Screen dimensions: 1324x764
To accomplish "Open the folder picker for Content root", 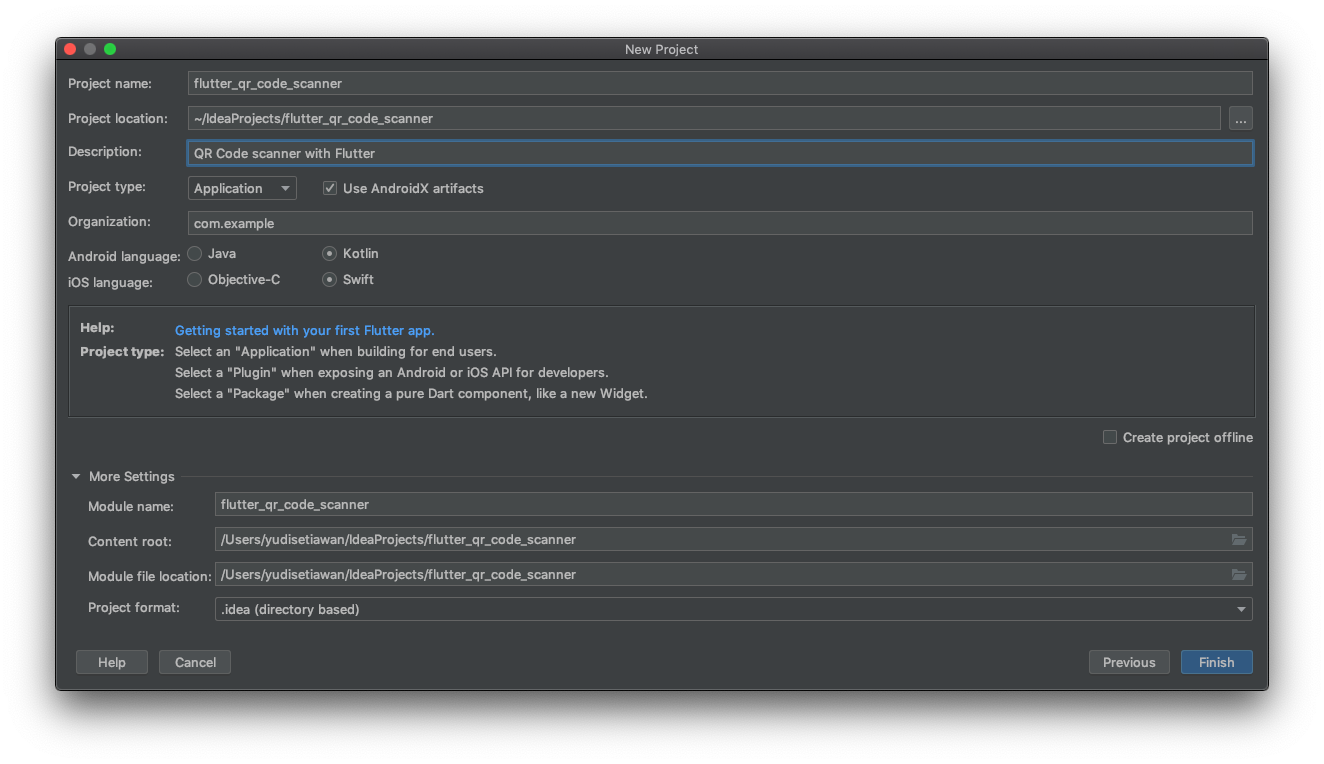I will [x=1239, y=539].
